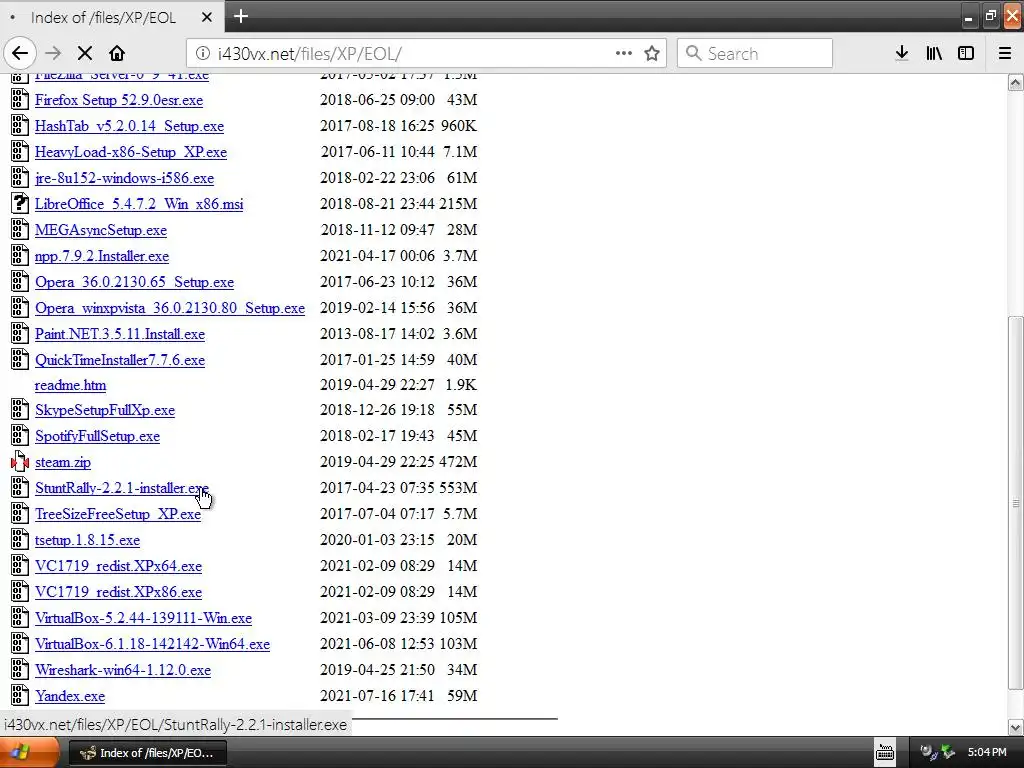This screenshot has height=768, width=1024.
Task: Download StuntRally-2.2.1-installer.exe
Action: [121, 488]
